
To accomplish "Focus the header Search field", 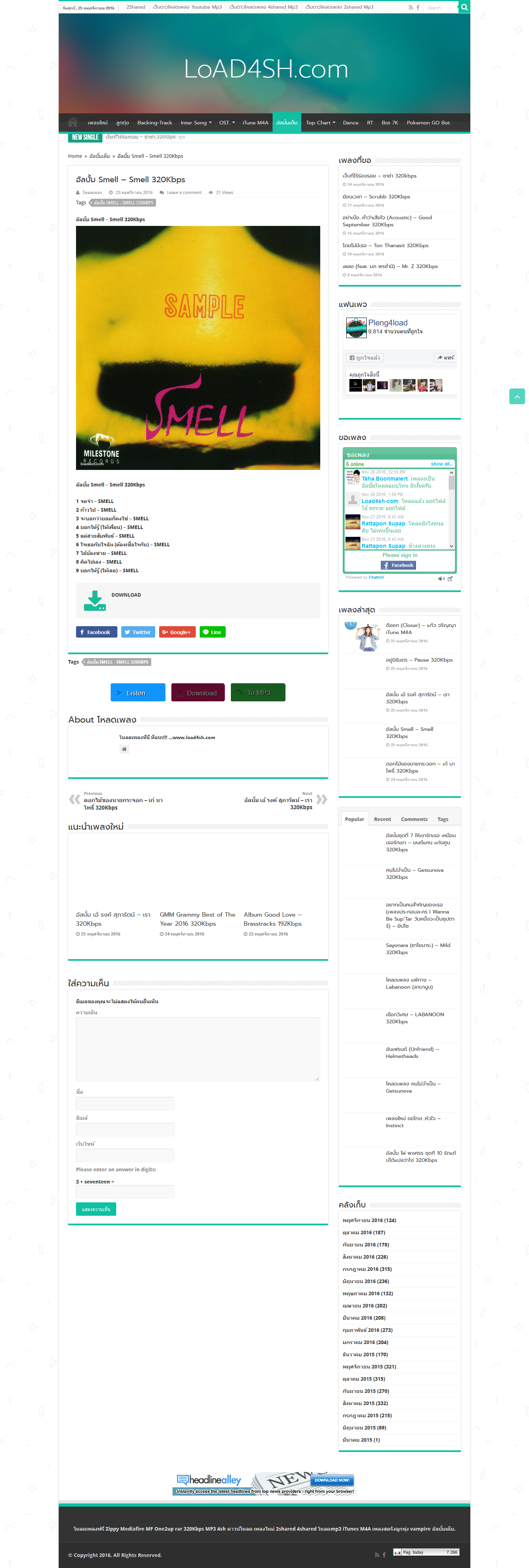I will coord(441,7).
